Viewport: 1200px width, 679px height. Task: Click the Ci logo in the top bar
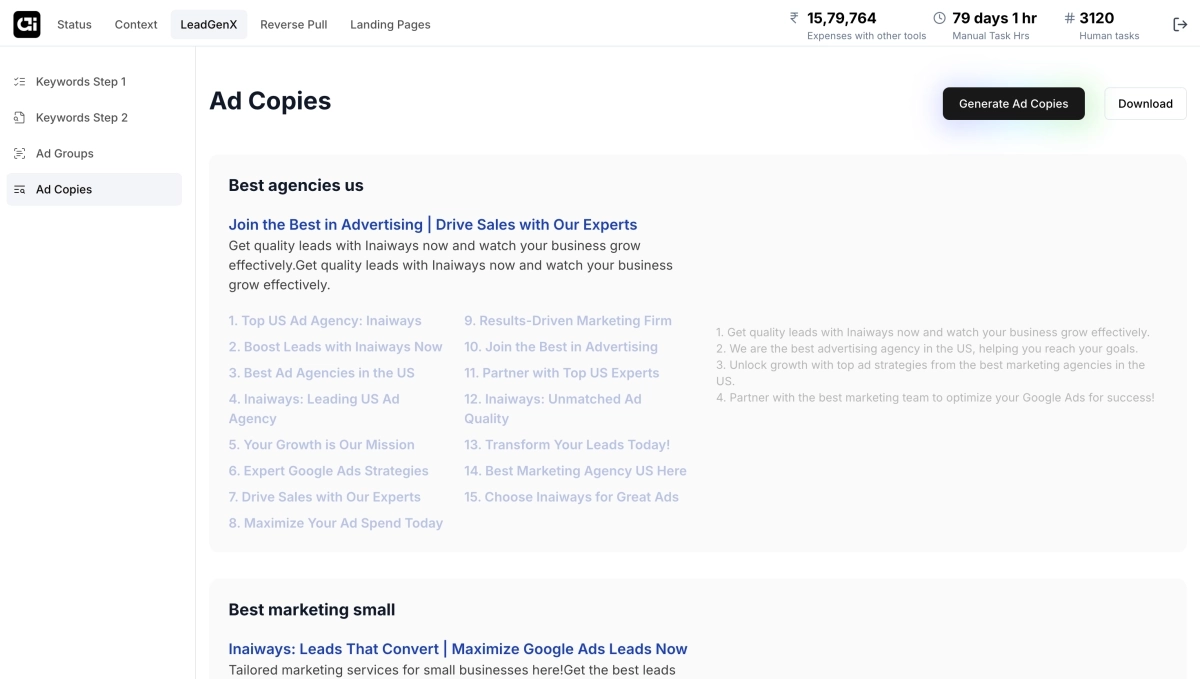(26, 24)
